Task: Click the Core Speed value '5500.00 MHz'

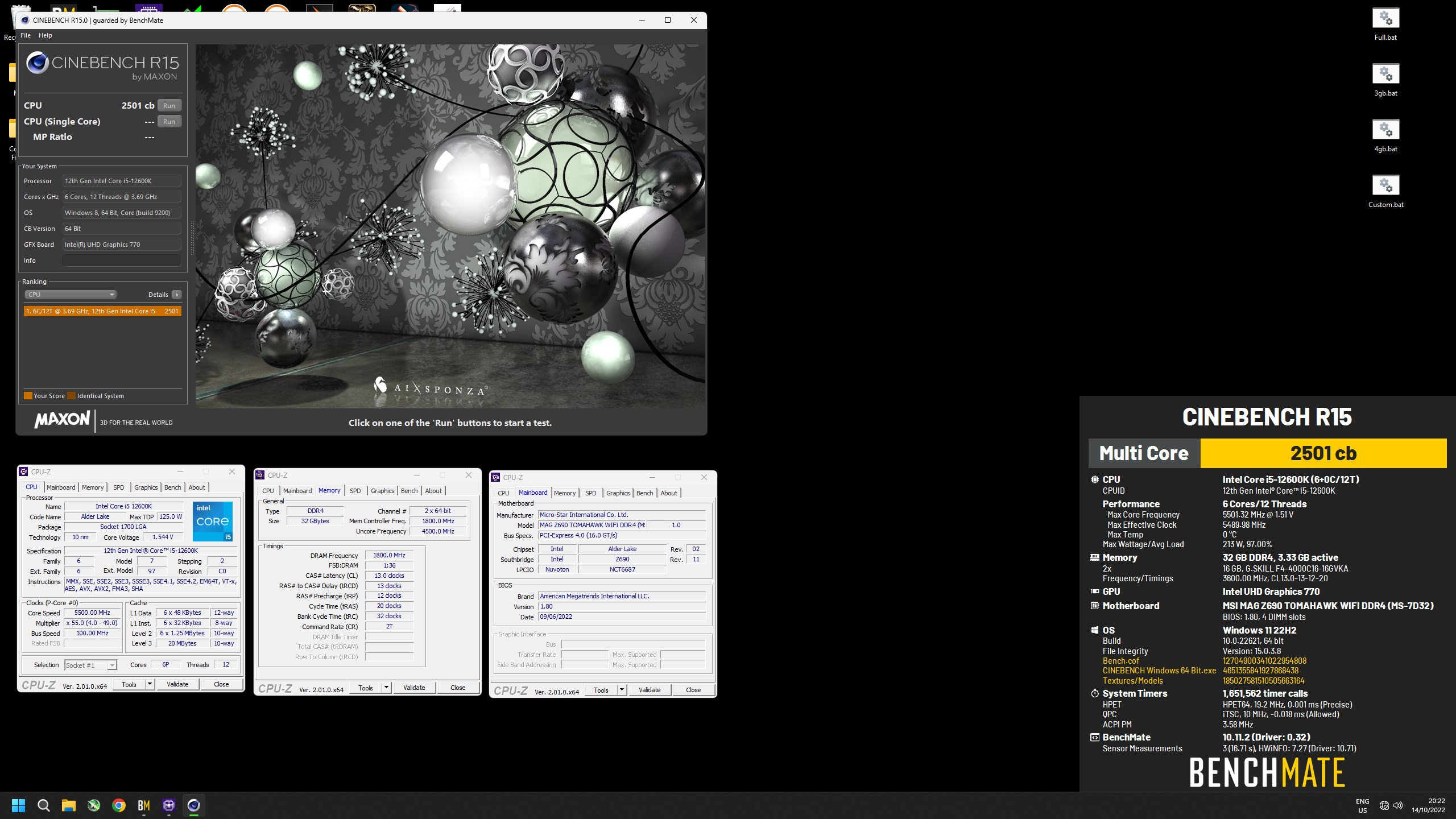Action: pyautogui.click(x=93, y=613)
